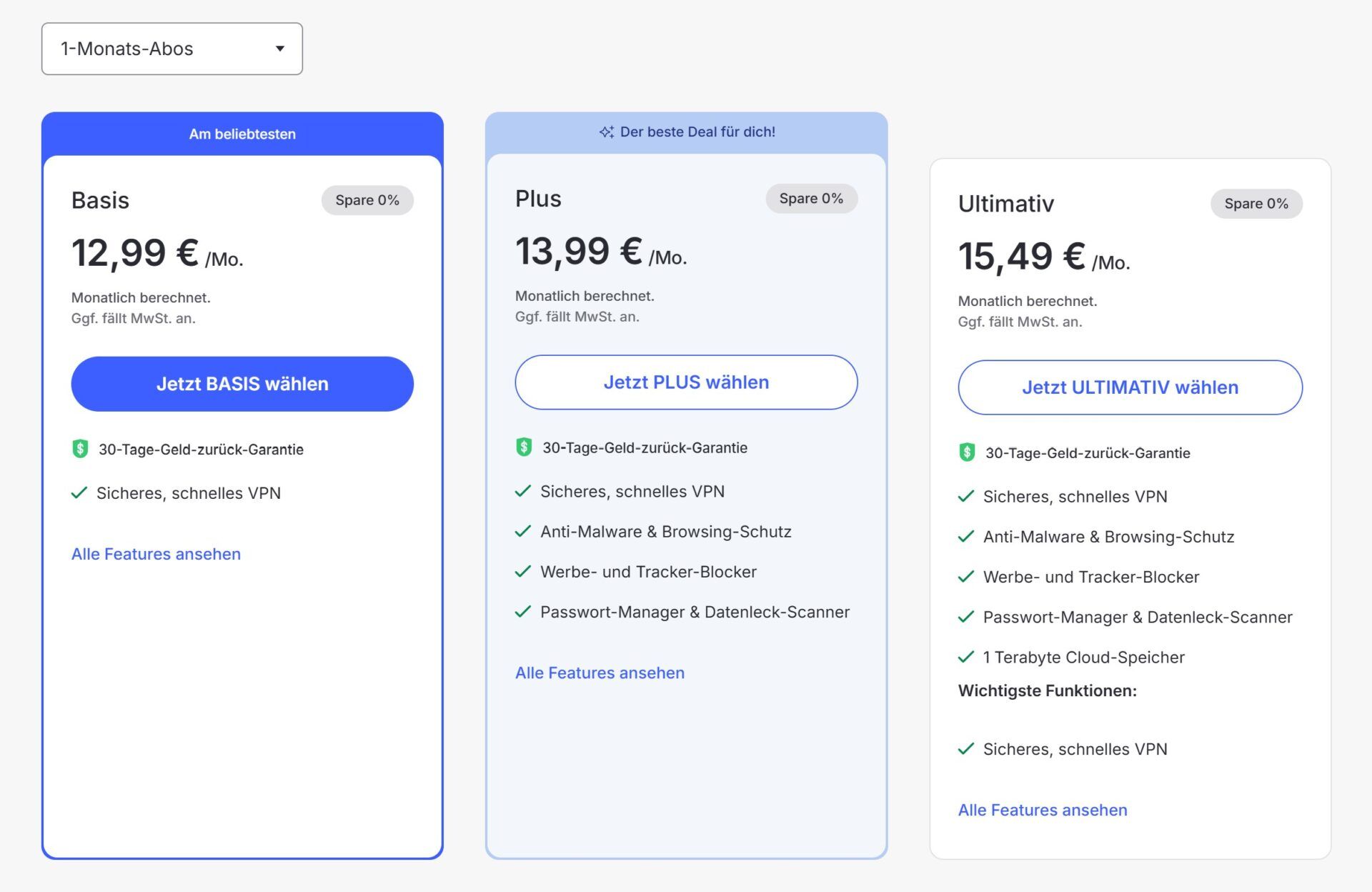The width and height of the screenshot is (1372, 892).
Task: Click checkmark beside Anti-Malware in Ultimativ card
Action: [966, 536]
